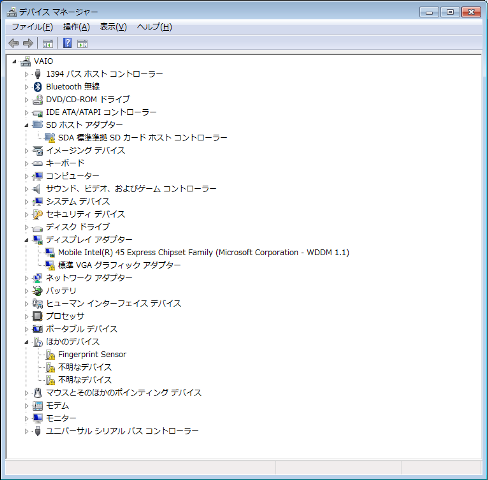Restore down the デバイス マネージャー window
The image size is (488, 480).
pyautogui.click(x=450, y=12)
